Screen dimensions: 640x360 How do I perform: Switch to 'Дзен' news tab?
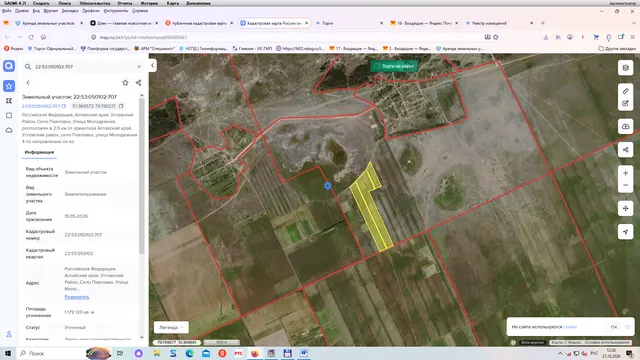pos(124,23)
